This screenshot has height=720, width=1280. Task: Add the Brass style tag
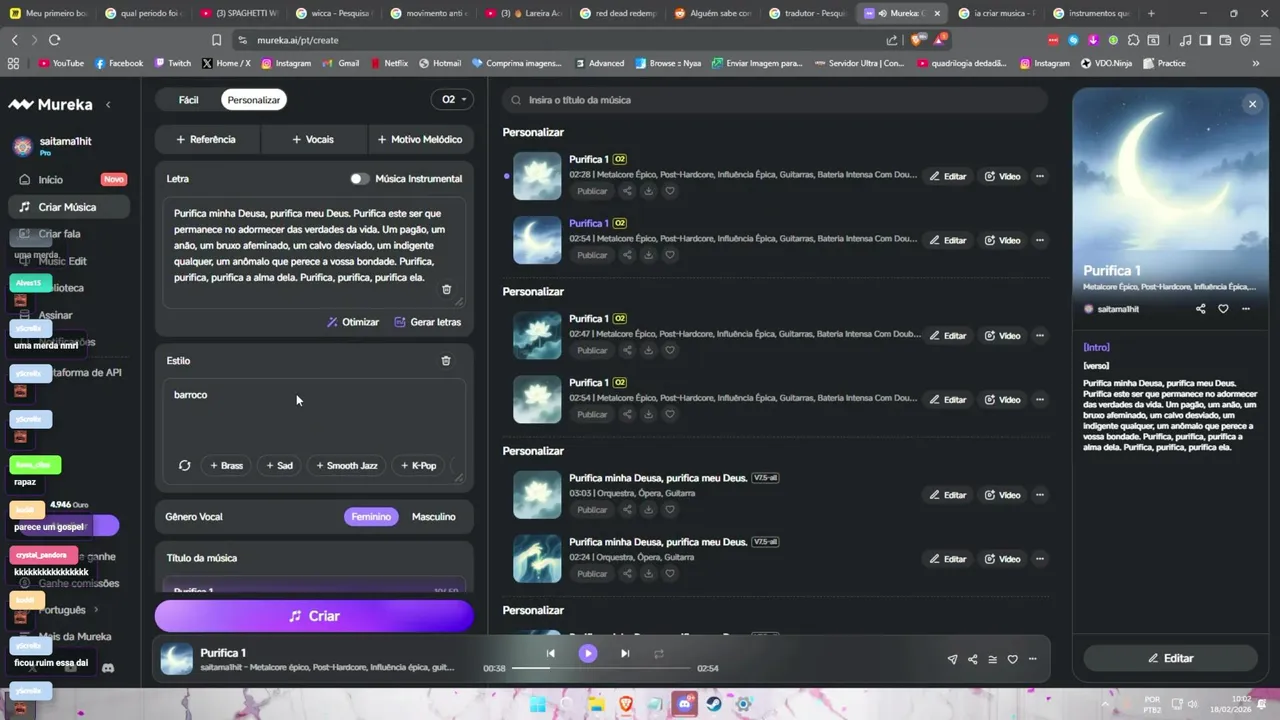[226, 465]
